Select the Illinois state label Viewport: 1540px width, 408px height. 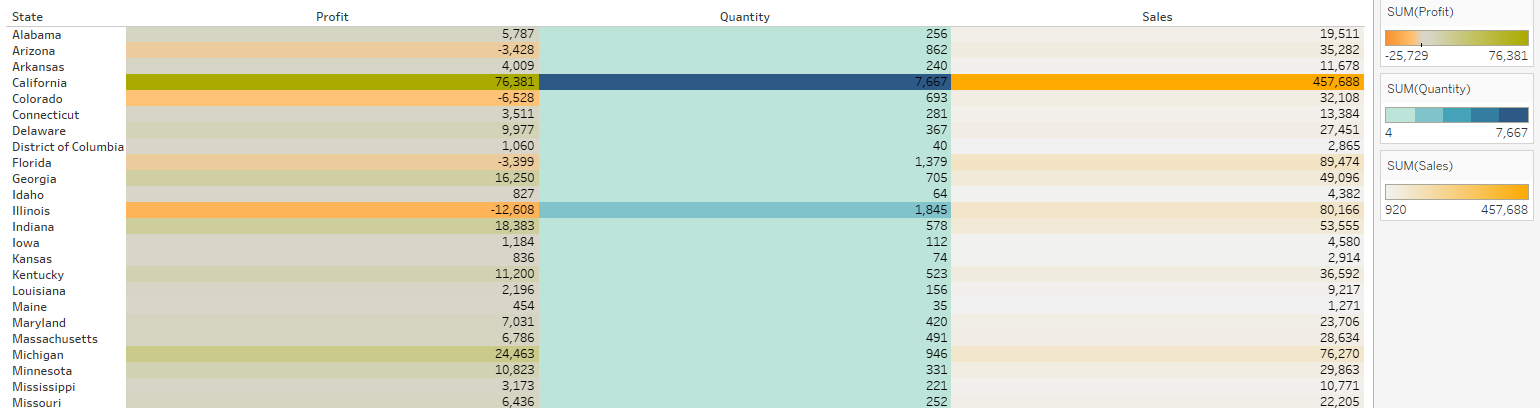[31, 211]
